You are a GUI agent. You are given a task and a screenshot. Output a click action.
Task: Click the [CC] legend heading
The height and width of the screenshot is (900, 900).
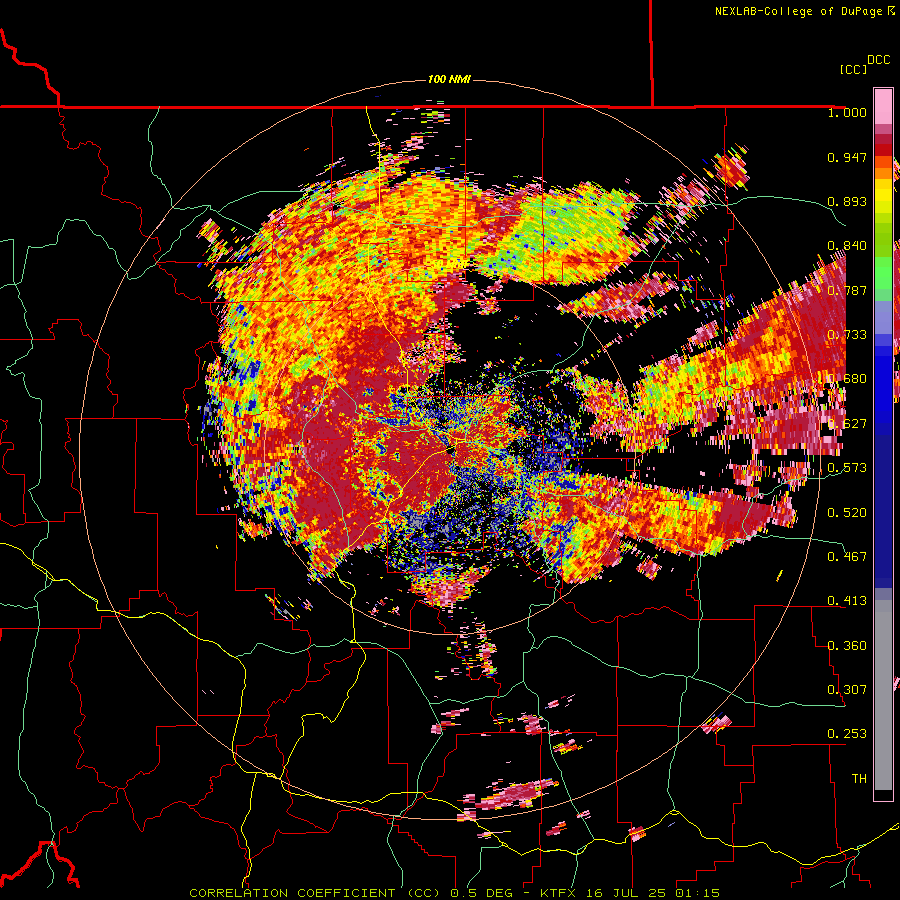click(x=853, y=69)
